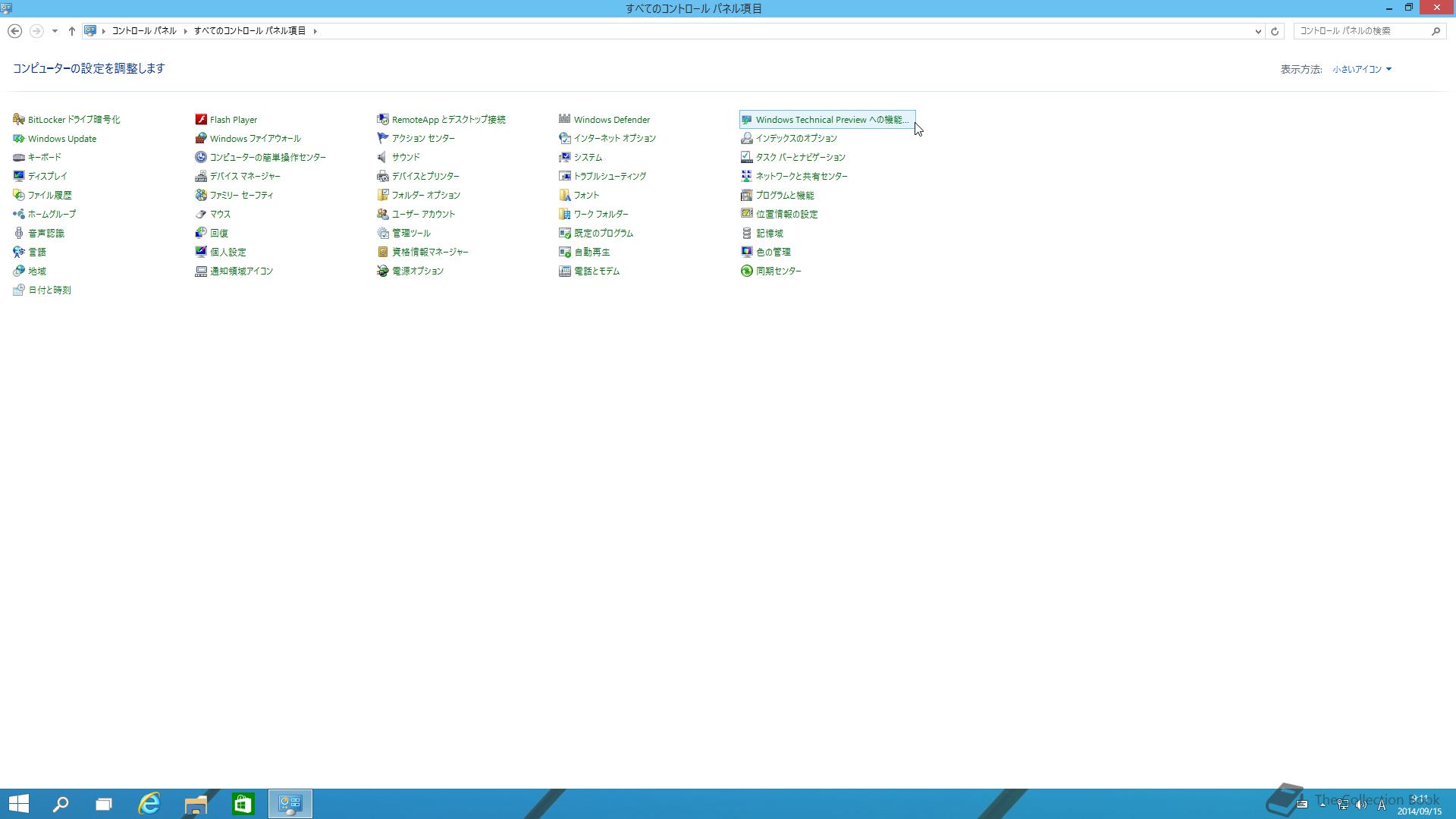Open the サウンド speaker icon
The width and height of the screenshot is (1456, 819).
383,158
